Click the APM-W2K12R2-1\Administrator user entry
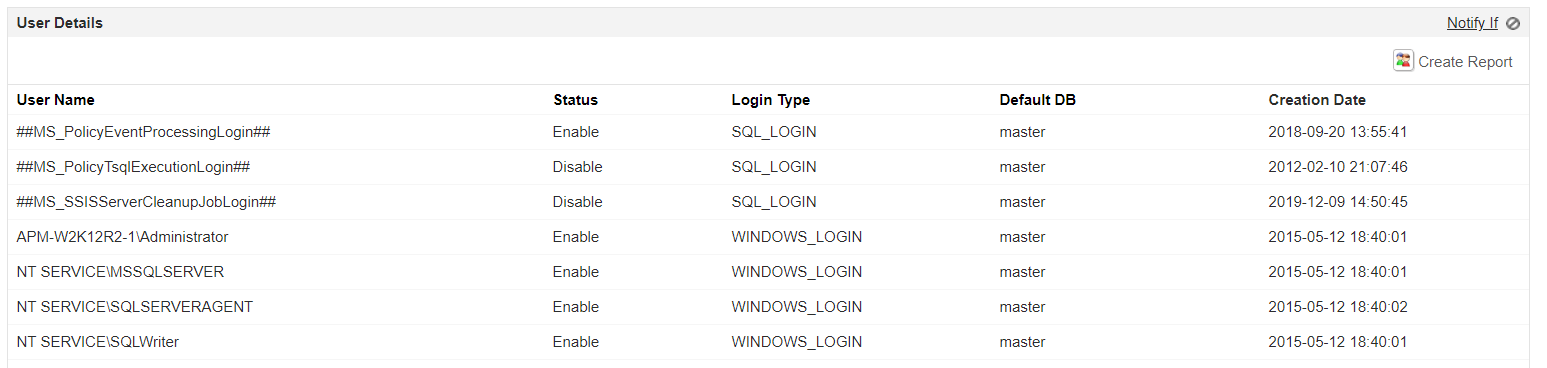Image resolution: width=1547 pixels, height=368 pixels. (x=122, y=237)
